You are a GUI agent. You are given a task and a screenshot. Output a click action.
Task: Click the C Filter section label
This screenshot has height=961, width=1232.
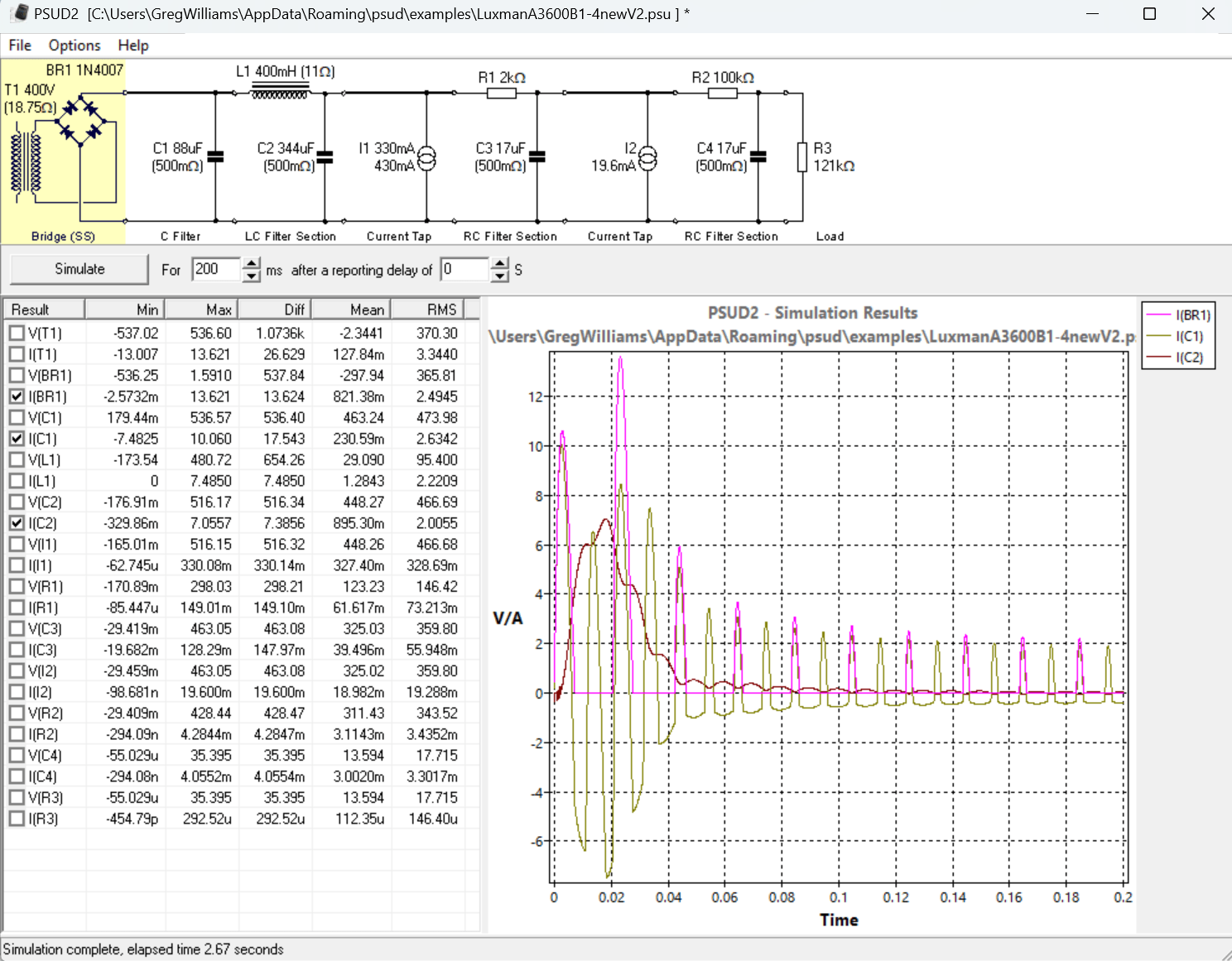pos(180,237)
